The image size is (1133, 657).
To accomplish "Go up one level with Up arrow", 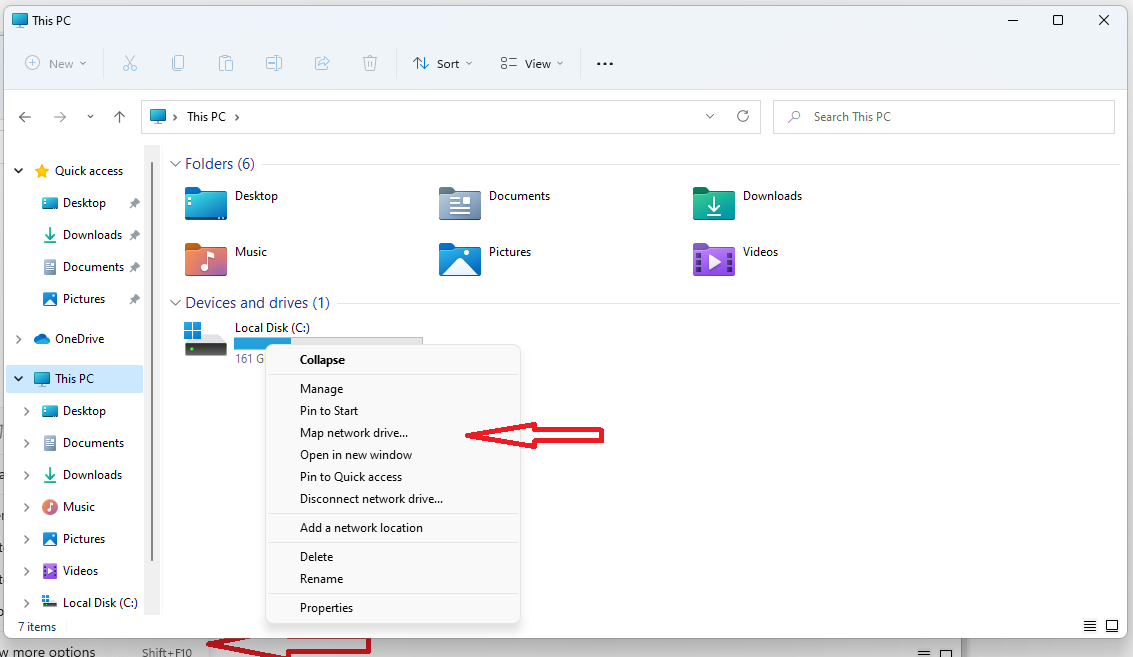I will [120, 117].
